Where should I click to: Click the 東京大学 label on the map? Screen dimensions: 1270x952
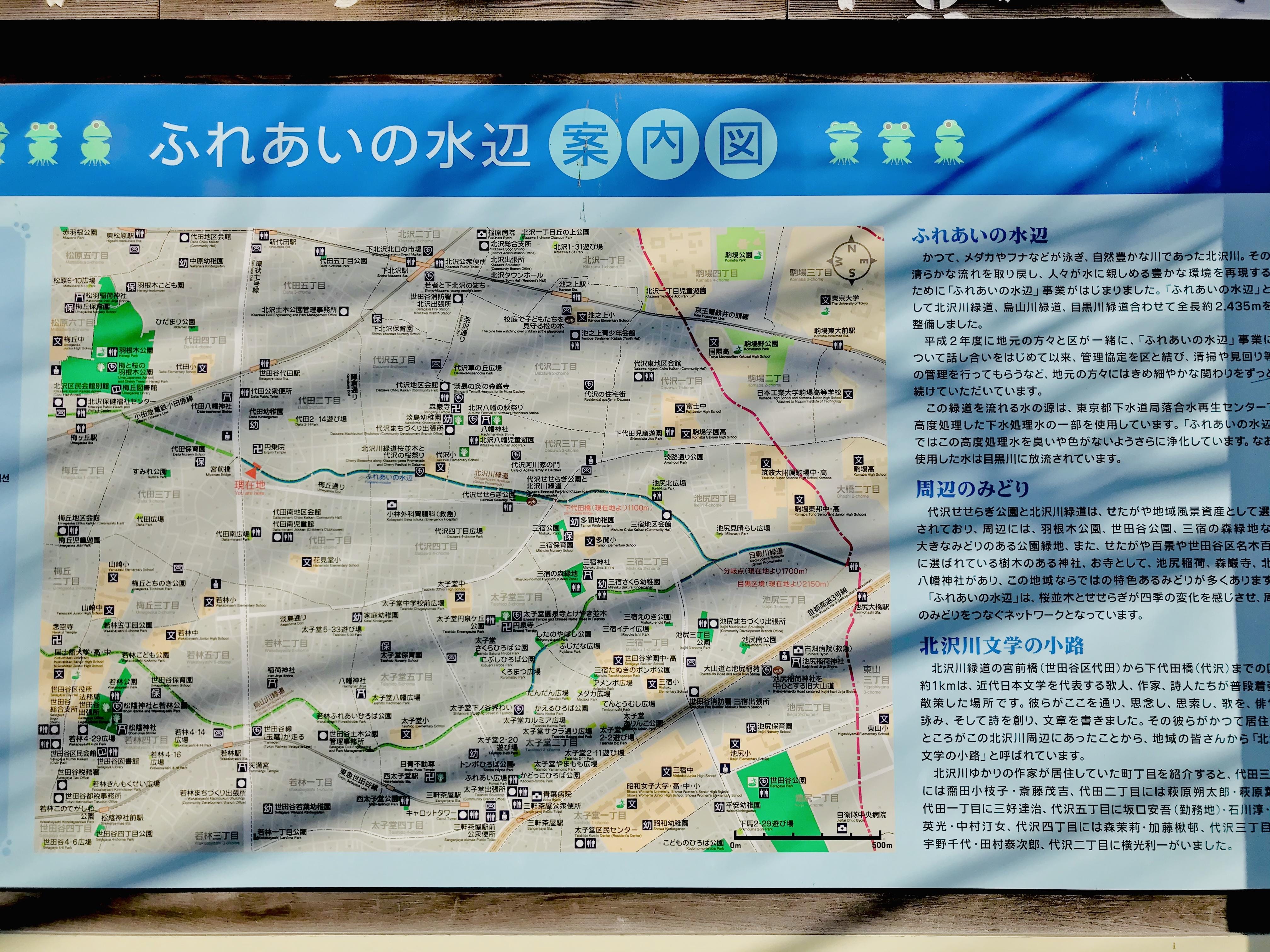point(845,299)
